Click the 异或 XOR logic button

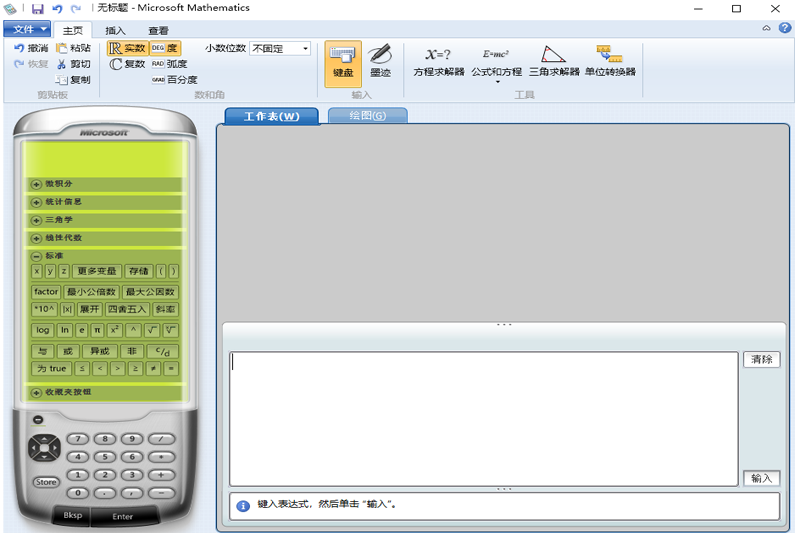[x=100, y=351]
